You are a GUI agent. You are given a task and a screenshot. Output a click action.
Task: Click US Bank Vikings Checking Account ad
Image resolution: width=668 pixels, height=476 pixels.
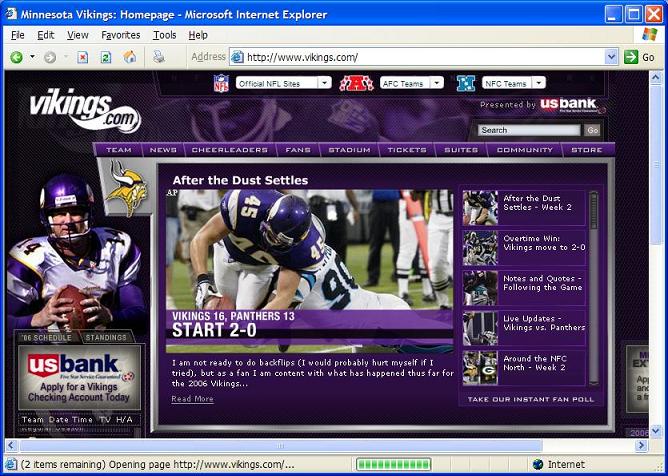(79, 377)
